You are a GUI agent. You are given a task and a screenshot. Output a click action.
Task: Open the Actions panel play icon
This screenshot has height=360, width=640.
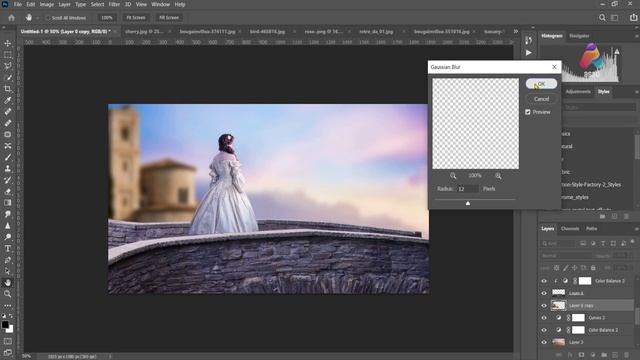pos(529,53)
